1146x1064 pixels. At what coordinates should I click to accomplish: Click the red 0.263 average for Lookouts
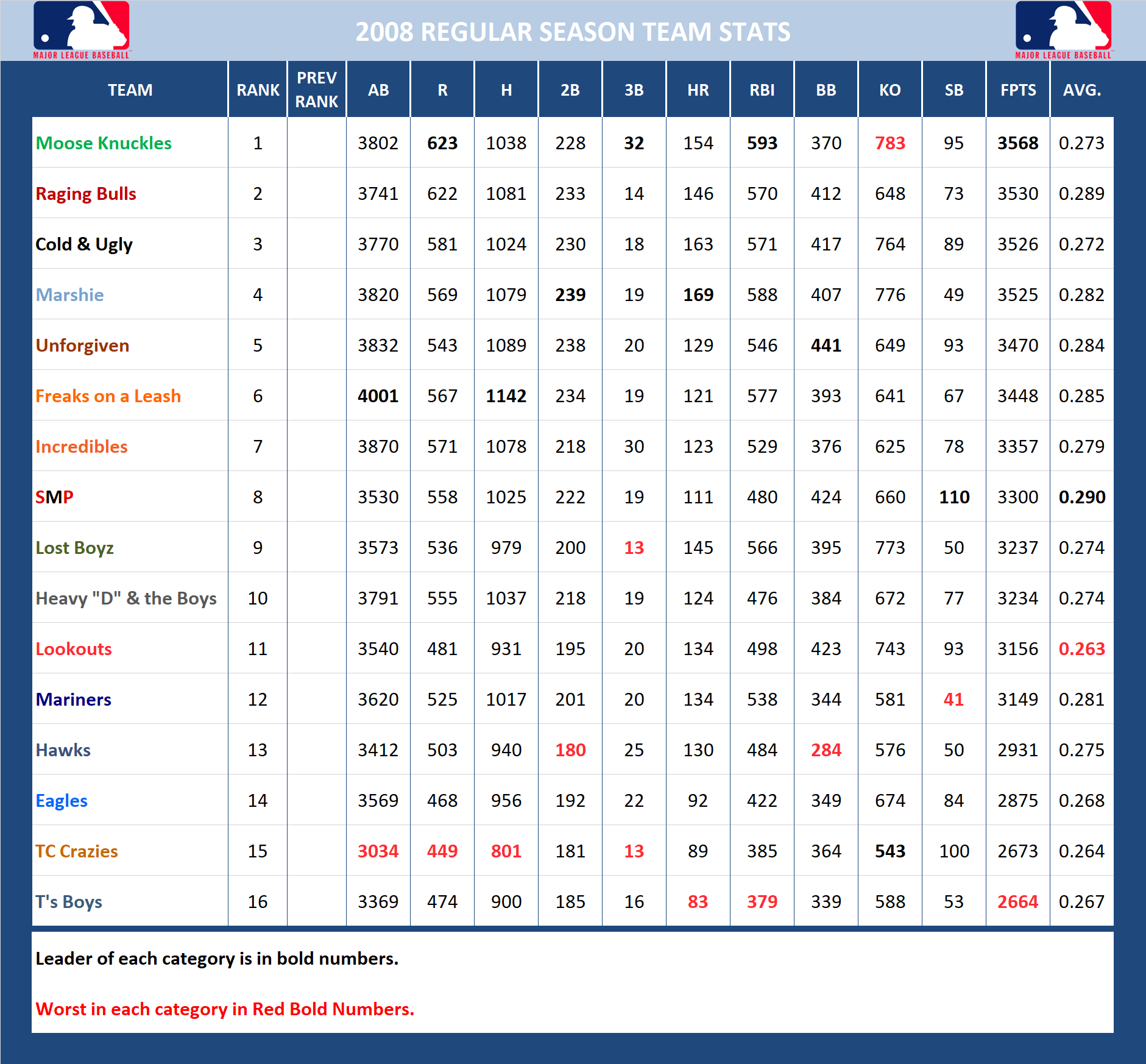tap(1081, 648)
